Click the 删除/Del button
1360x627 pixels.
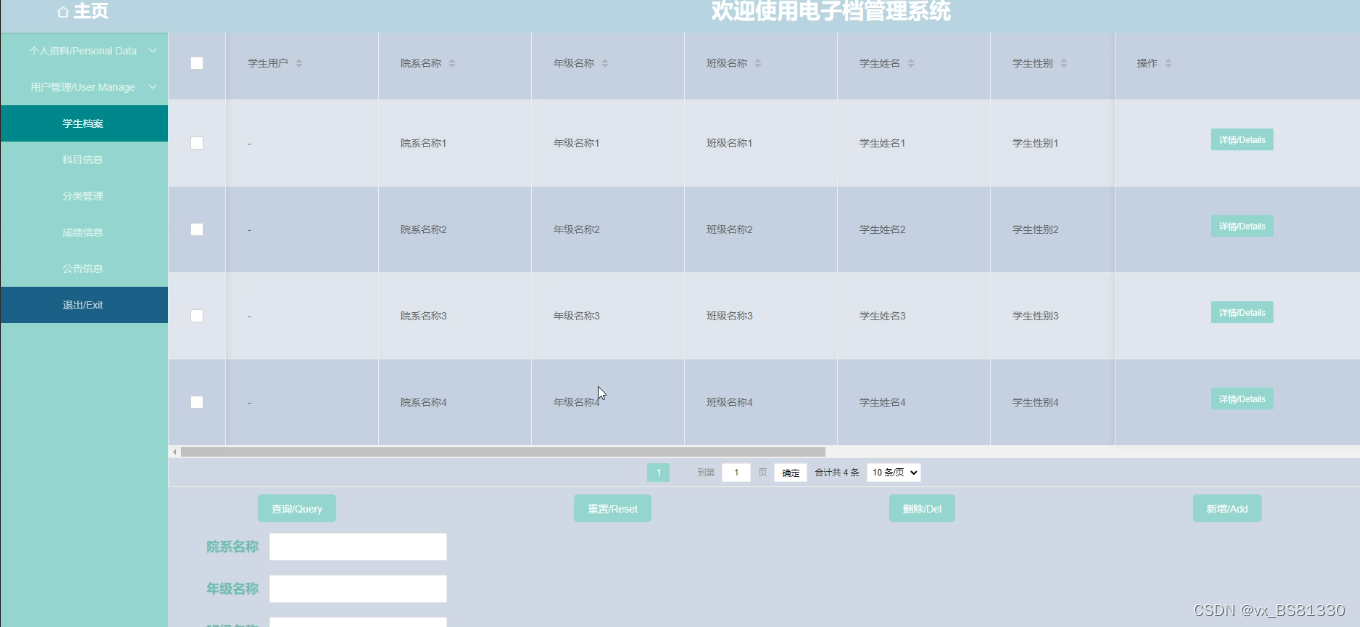tap(922, 508)
